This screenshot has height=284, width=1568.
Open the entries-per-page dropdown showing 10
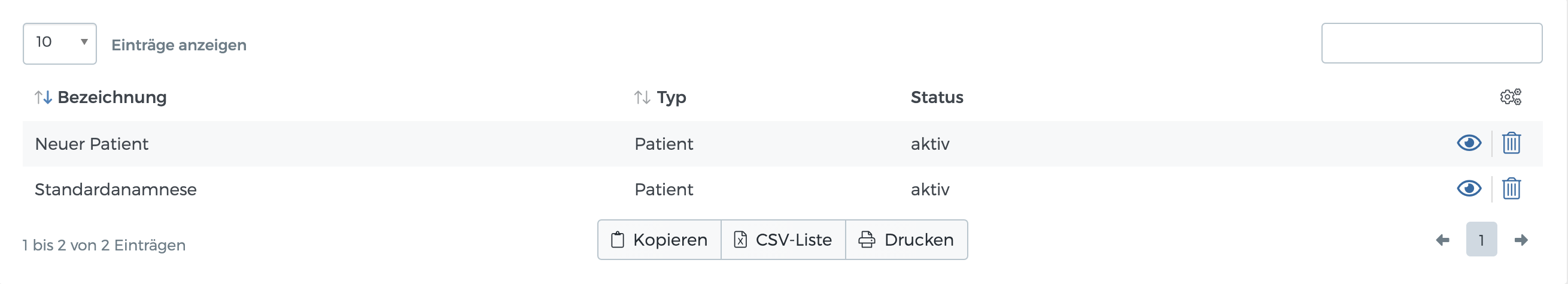(x=60, y=43)
